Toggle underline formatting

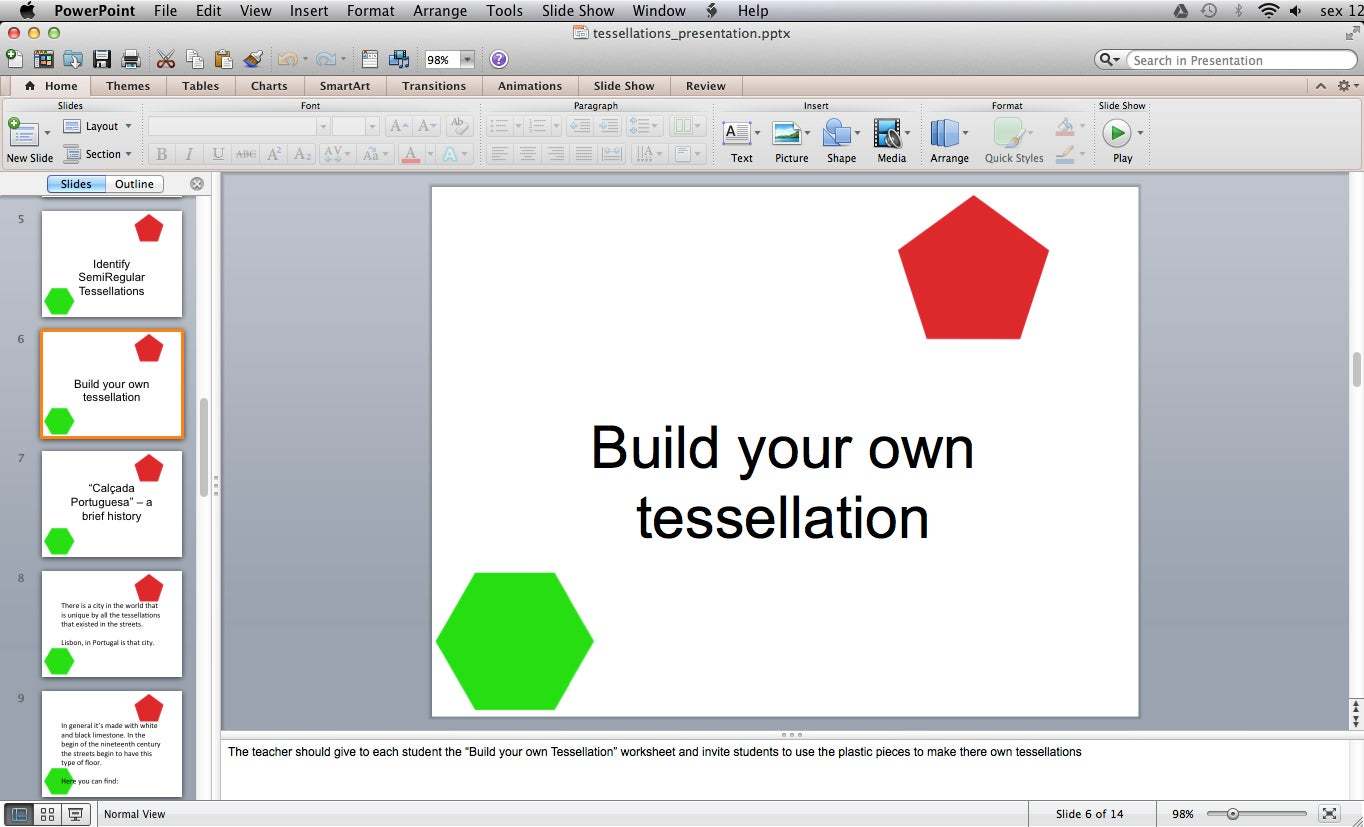pyautogui.click(x=217, y=154)
